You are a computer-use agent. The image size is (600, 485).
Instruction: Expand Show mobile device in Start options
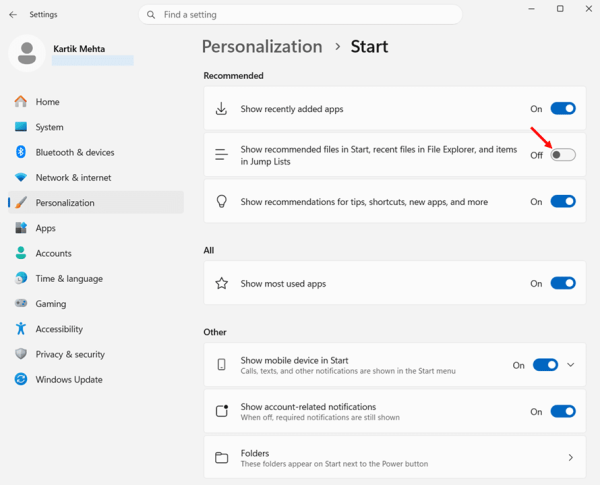571,365
